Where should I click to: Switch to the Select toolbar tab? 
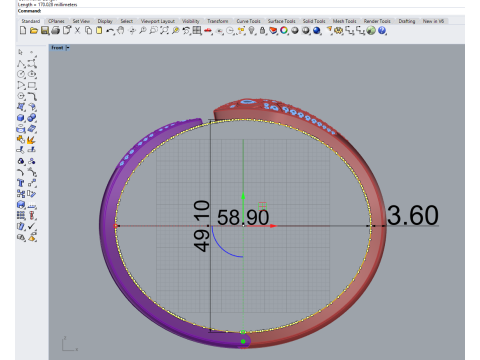[127, 21]
